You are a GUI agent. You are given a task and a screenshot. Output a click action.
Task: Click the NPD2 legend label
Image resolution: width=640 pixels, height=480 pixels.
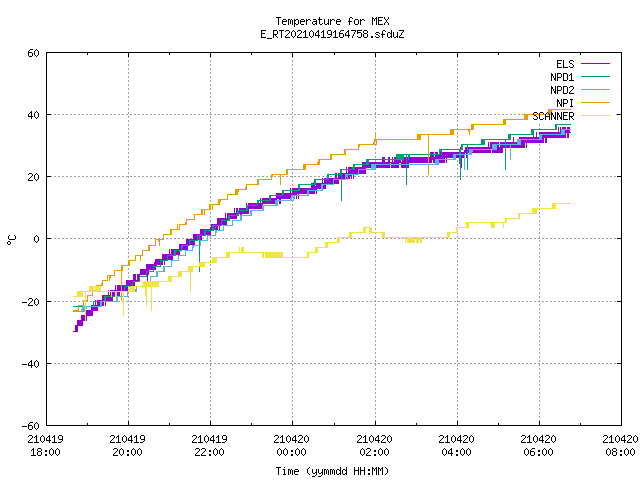(x=562, y=90)
